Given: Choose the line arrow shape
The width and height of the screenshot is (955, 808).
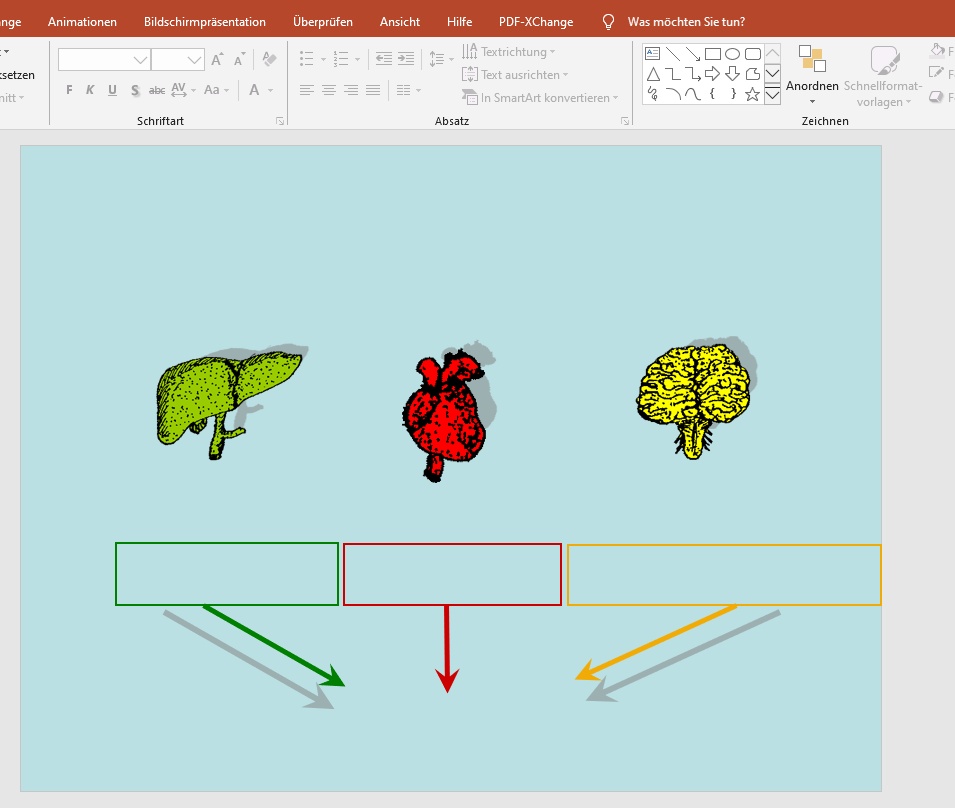Looking at the screenshot, I should click(x=692, y=54).
